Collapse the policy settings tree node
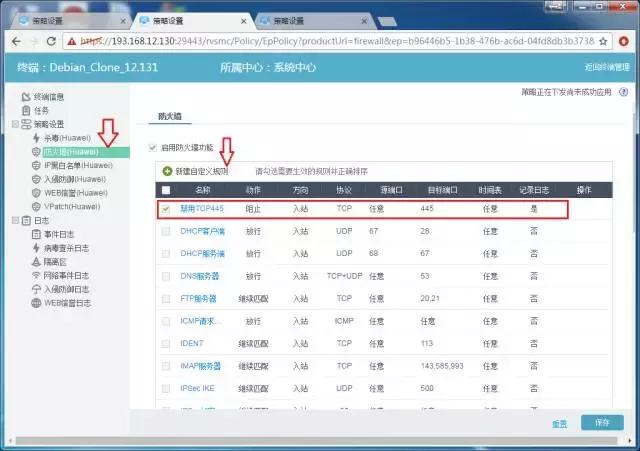 (15, 124)
